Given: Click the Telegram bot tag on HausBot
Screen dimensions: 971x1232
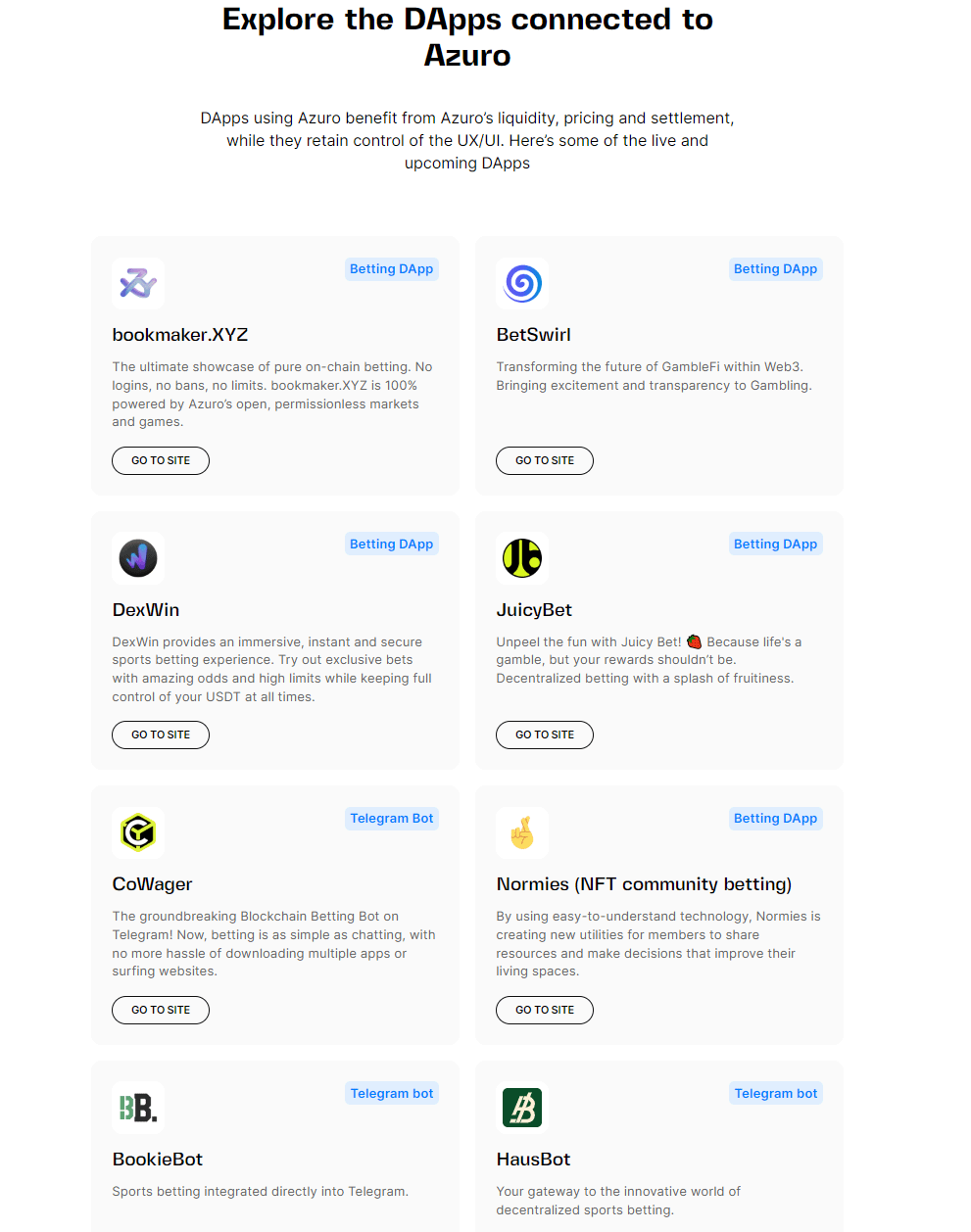Looking at the screenshot, I should [x=775, y=1094].
